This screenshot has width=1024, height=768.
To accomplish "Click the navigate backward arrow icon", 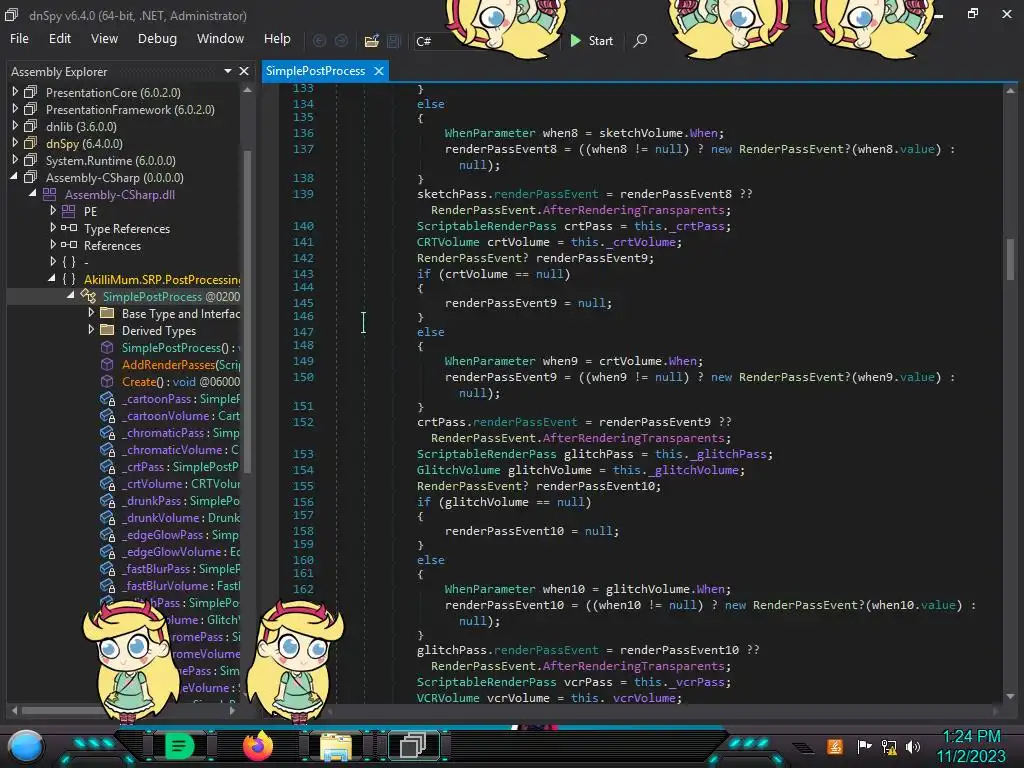I will (x=319, y=40).
